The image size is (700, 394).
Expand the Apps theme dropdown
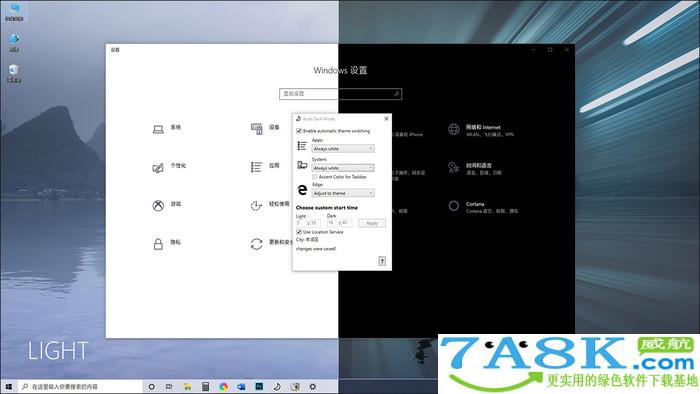click(x=343, y=149)
